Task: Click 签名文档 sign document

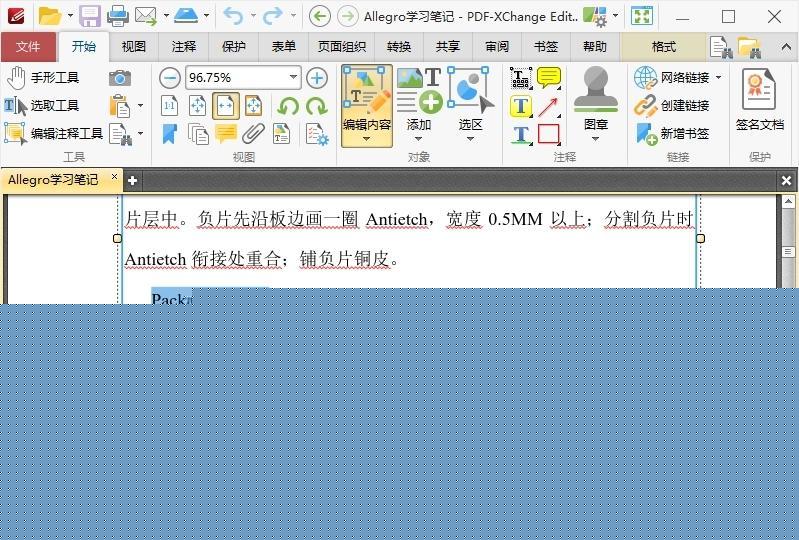Action: click(x=759, y=101)
